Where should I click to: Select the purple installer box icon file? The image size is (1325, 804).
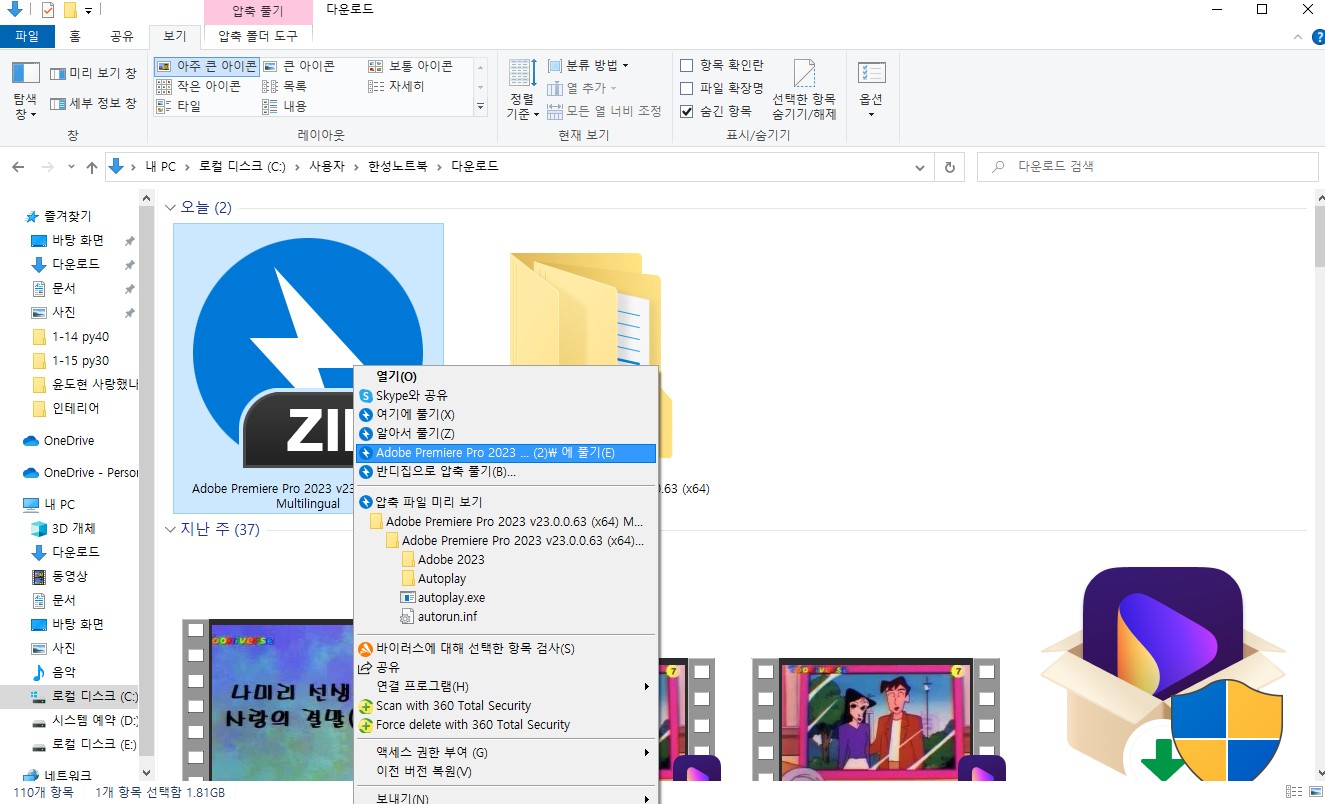[1165, 674]
